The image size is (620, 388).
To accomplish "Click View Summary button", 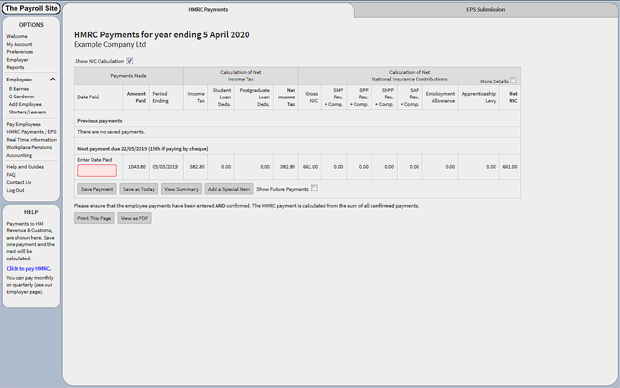I will (181, 189).
